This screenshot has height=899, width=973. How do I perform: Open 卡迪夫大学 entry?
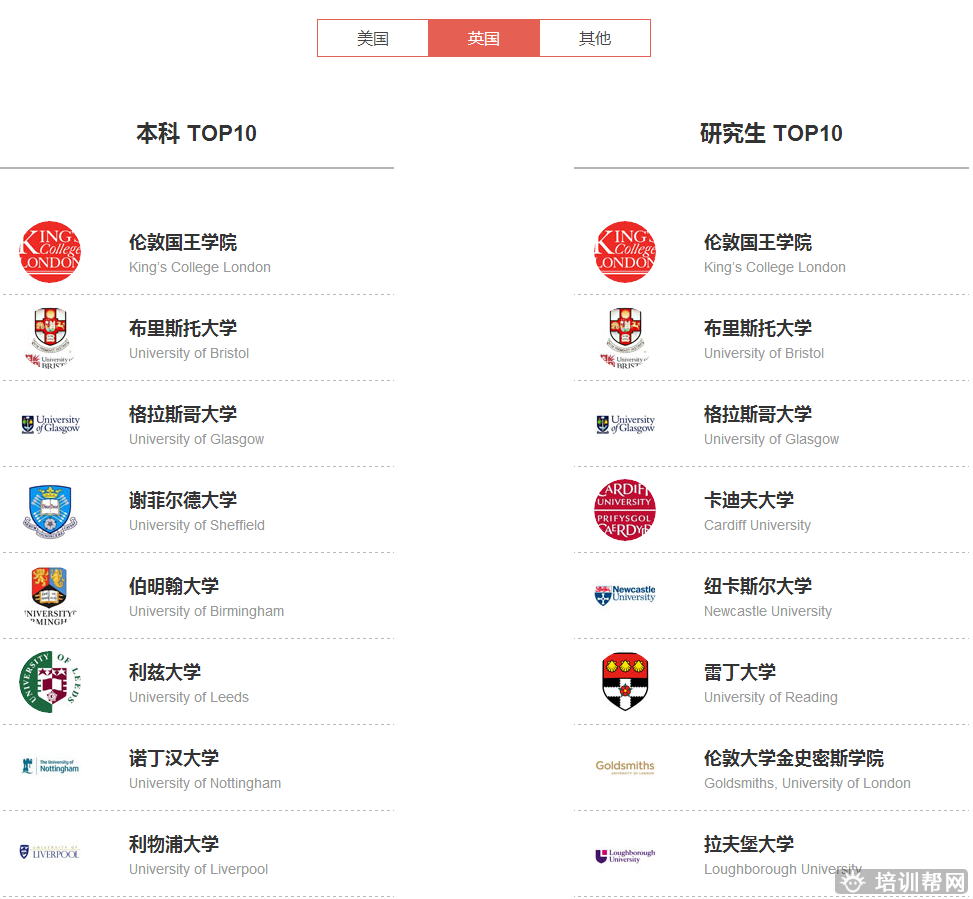749,500
